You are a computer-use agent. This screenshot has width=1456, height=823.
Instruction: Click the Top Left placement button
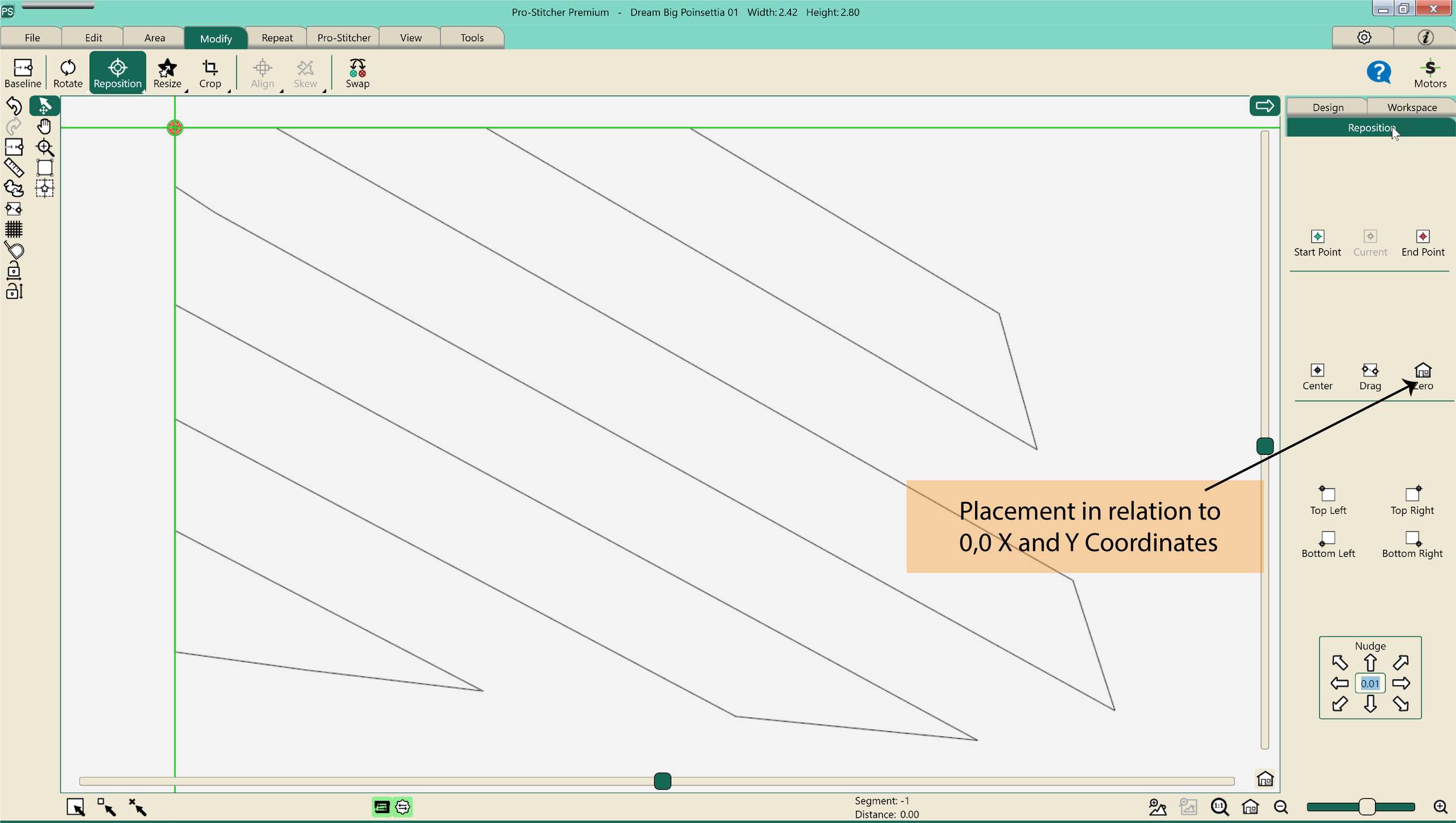click(x=1327, y=500)
